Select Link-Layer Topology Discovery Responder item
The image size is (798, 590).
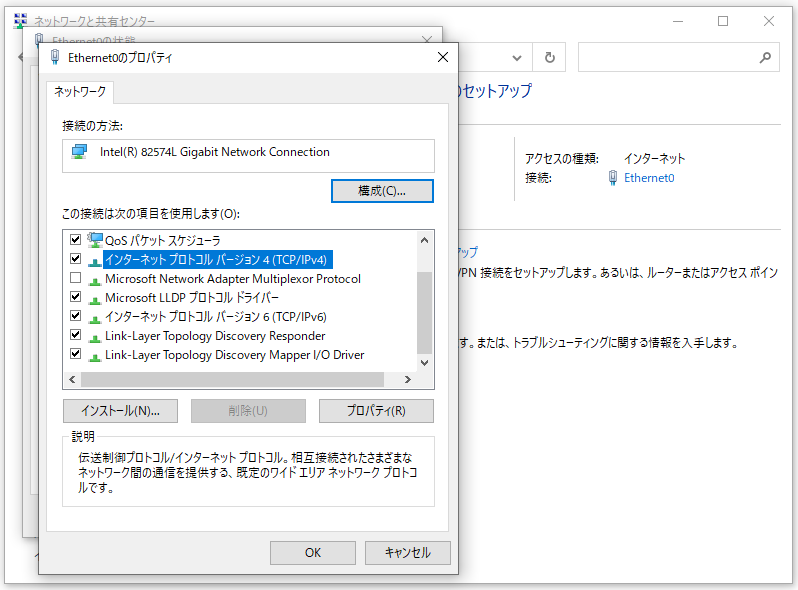pos(215,336)
